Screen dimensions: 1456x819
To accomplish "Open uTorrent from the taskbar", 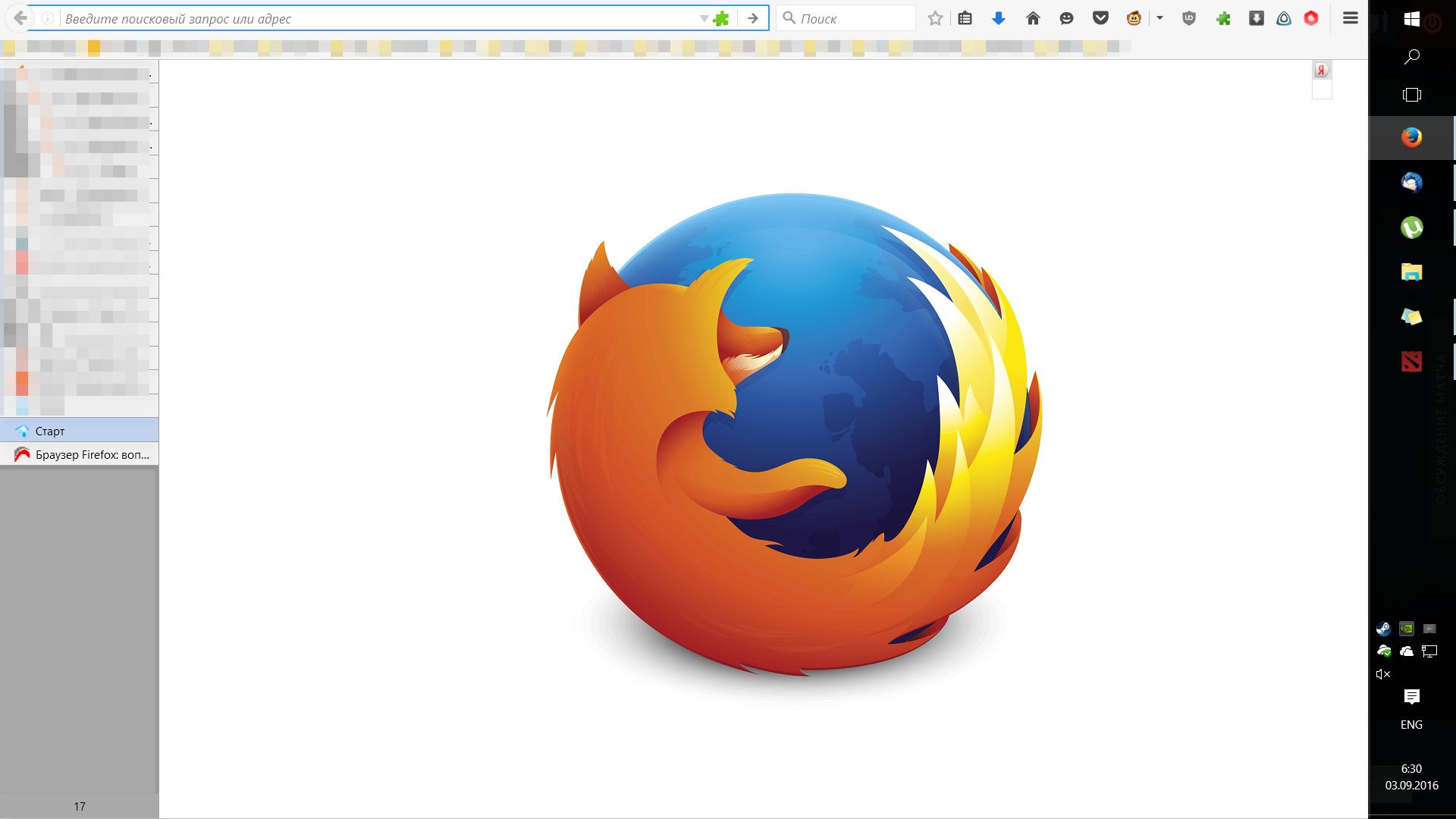I will pyautogui.click(x=1411, y=227).
